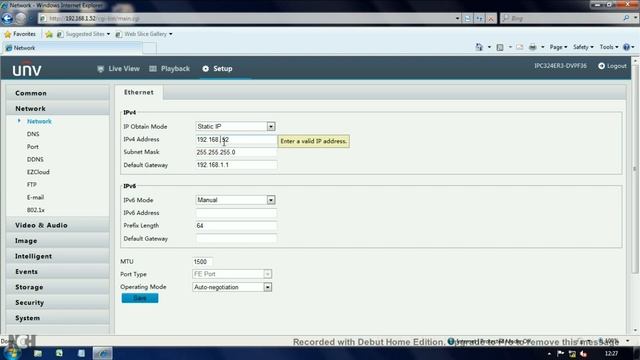The image size is (640, 360).
Task: Click the Add to Favorites Bar icon
Action: [49, 34]
